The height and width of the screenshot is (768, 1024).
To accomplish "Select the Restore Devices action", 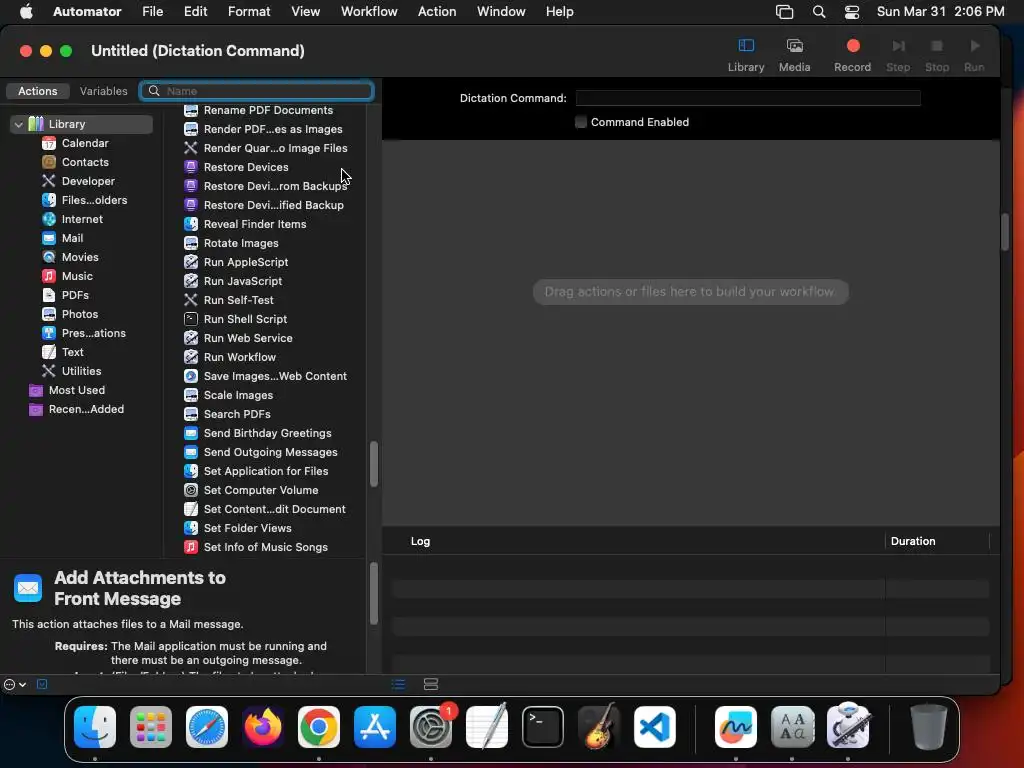I will coord(246,167).
